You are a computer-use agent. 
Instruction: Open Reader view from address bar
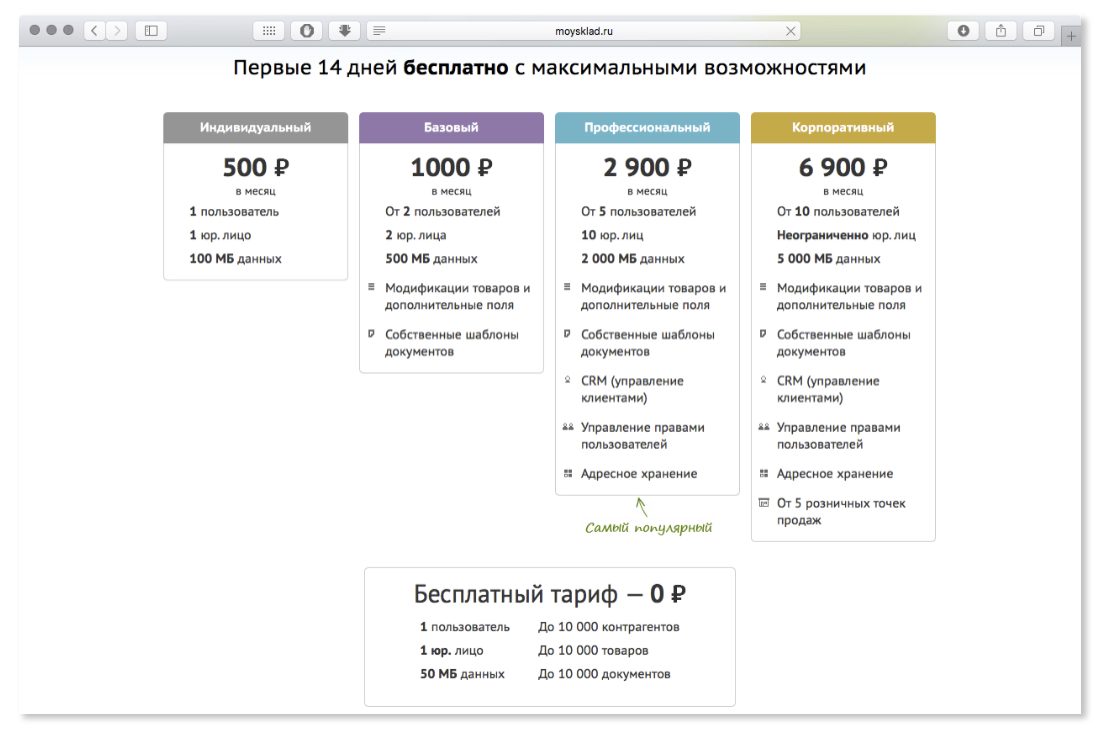click(x=380, y=31)
